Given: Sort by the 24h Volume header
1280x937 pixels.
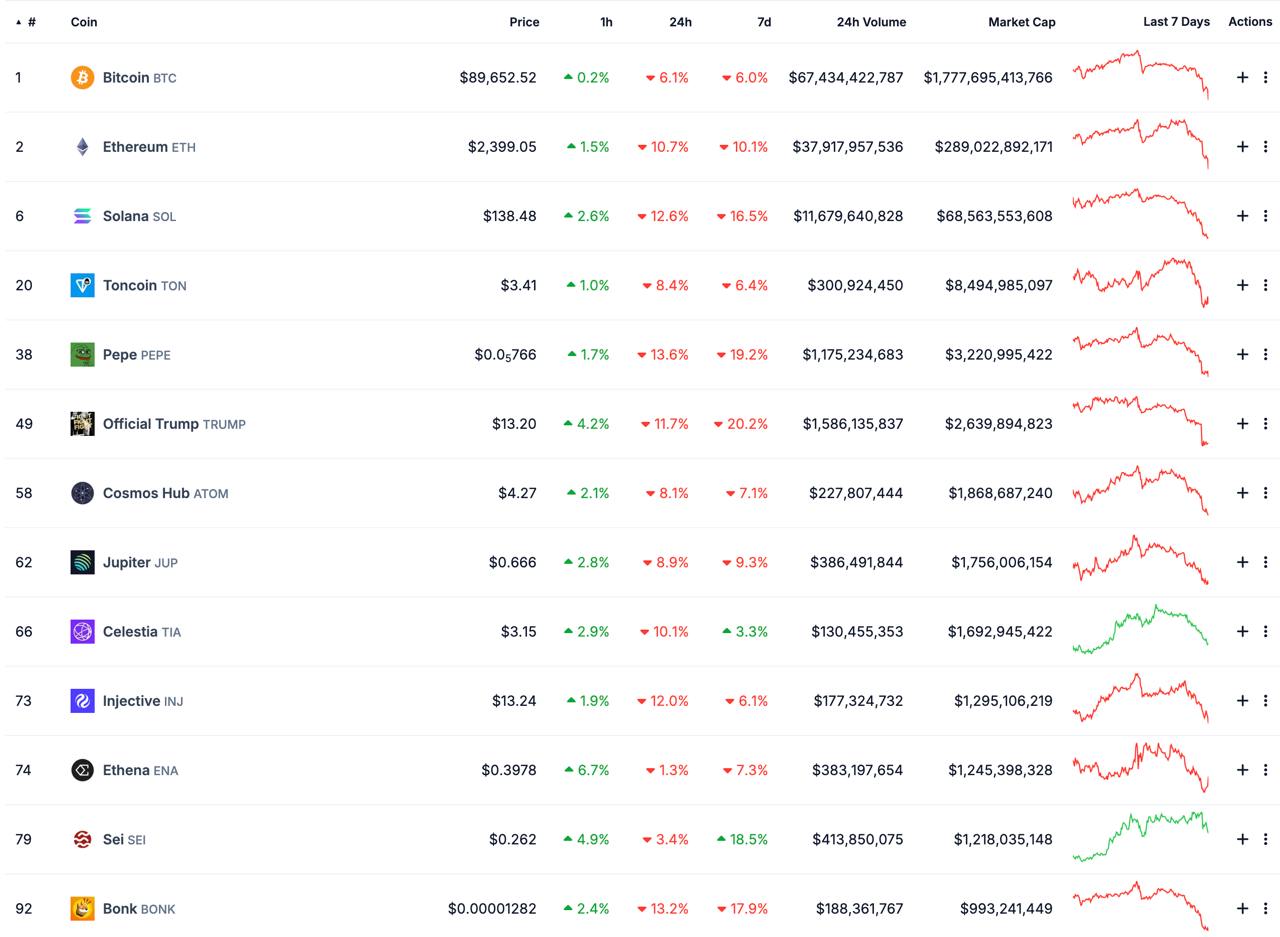Looking at the screenshot, I should tap(871, 22).
